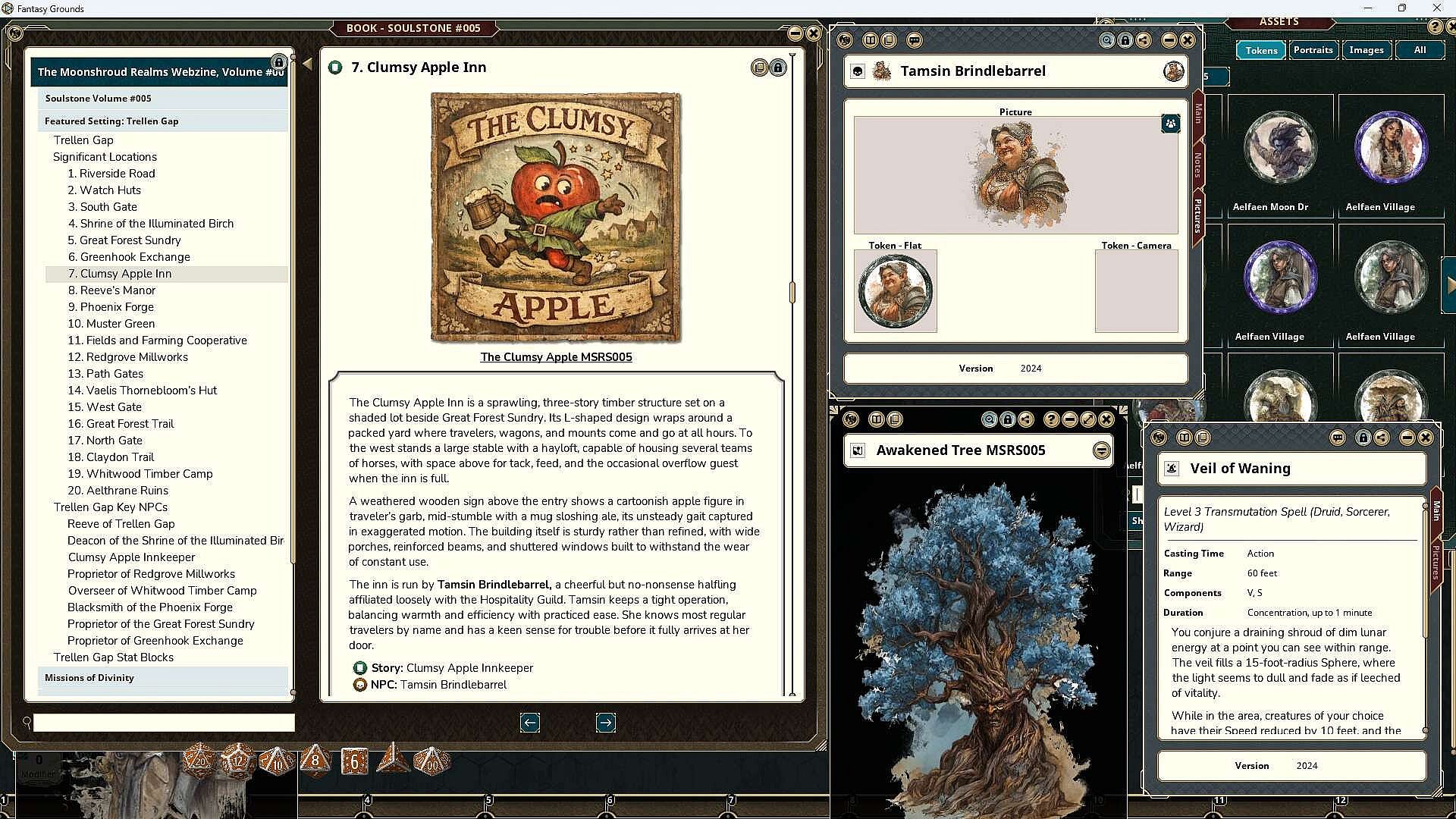1456x819 pixels.
Task: Switch Assets panel to Images tab
Action: tap(1367, 50)
